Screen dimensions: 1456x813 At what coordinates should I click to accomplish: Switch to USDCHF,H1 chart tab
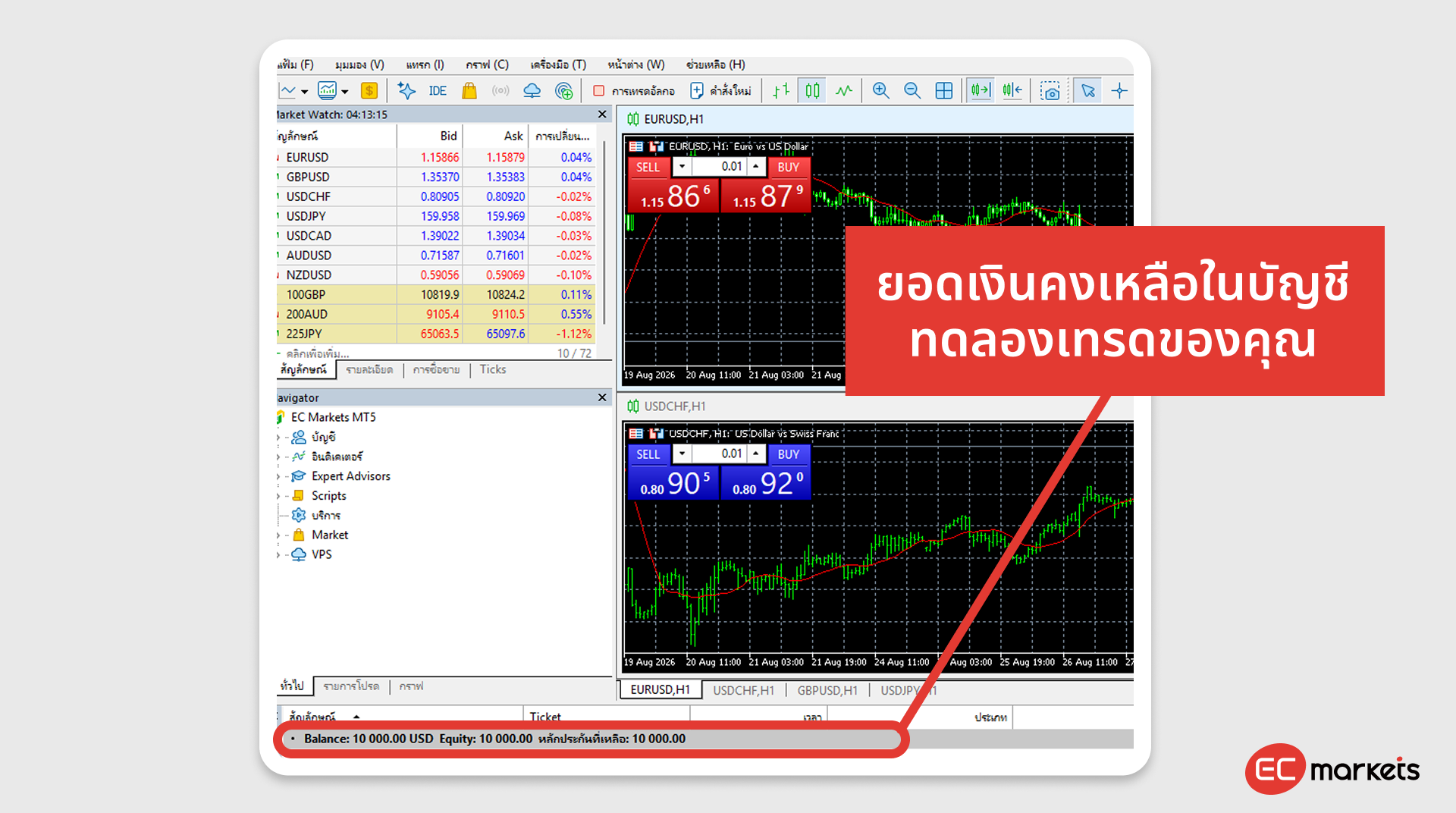click(x=744, y=690)
